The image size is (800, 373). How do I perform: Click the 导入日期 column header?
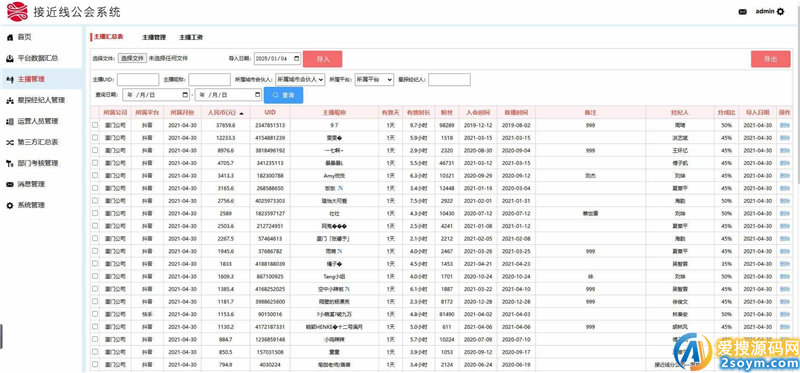[x=757, y=112]
